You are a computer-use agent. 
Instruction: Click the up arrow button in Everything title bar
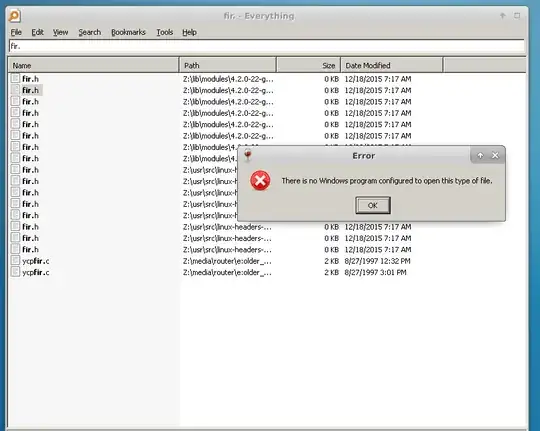(x=502, y=16)
